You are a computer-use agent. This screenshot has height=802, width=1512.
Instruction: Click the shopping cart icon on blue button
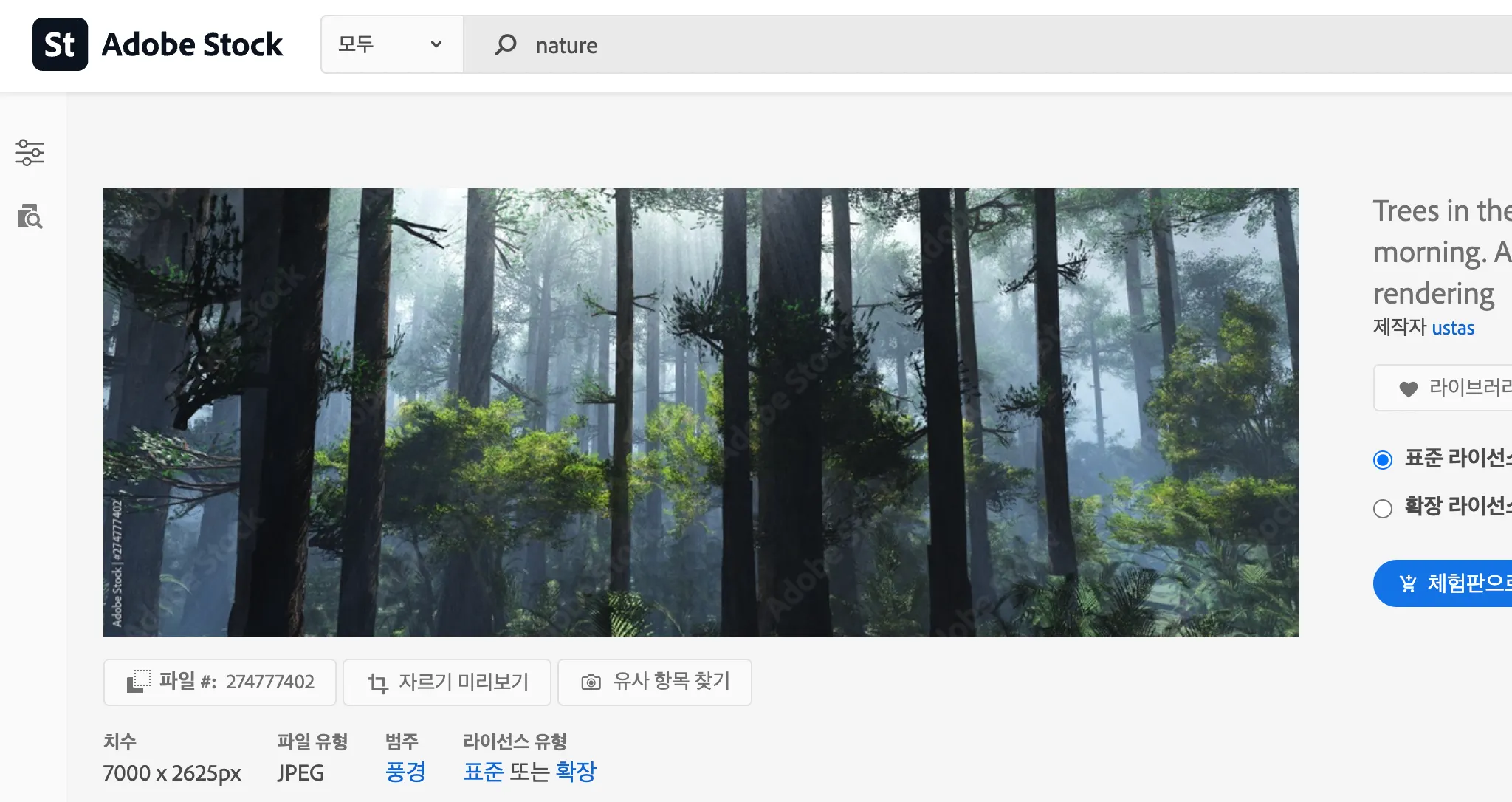point(1408,583)
